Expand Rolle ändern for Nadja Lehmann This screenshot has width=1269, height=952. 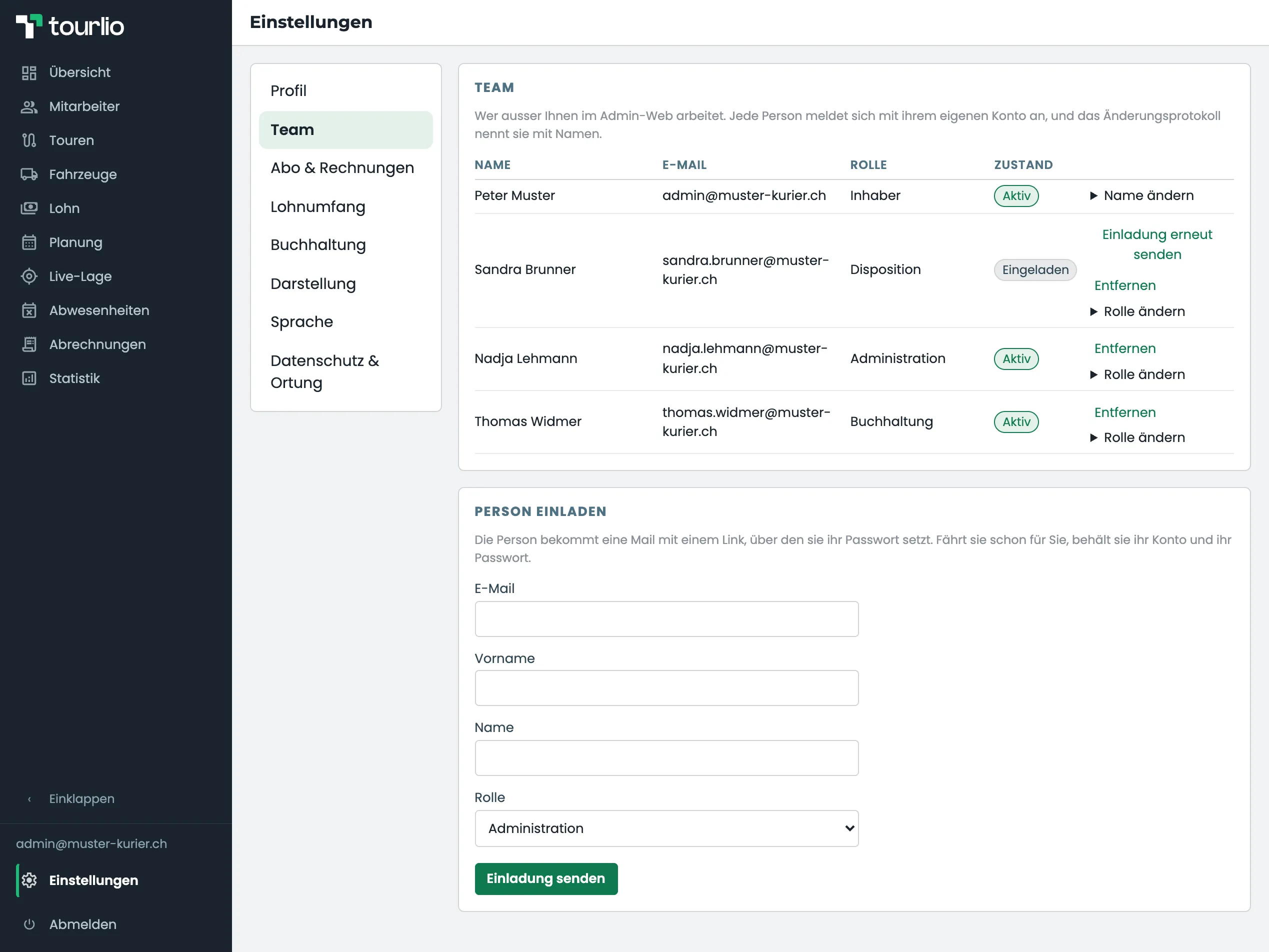pyautogui.click(x=1137, y=374)
